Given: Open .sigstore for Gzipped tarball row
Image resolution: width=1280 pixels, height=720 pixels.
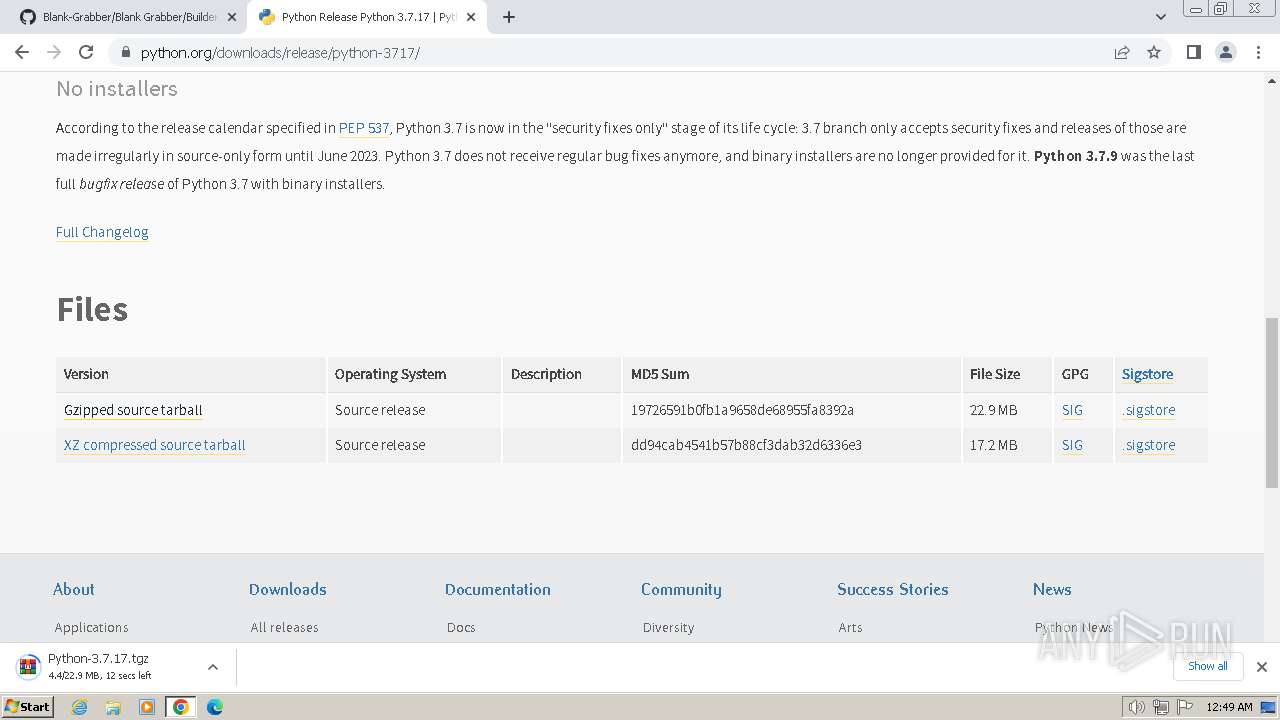Looking at the screenshot, I should [x=1149, y=410].
